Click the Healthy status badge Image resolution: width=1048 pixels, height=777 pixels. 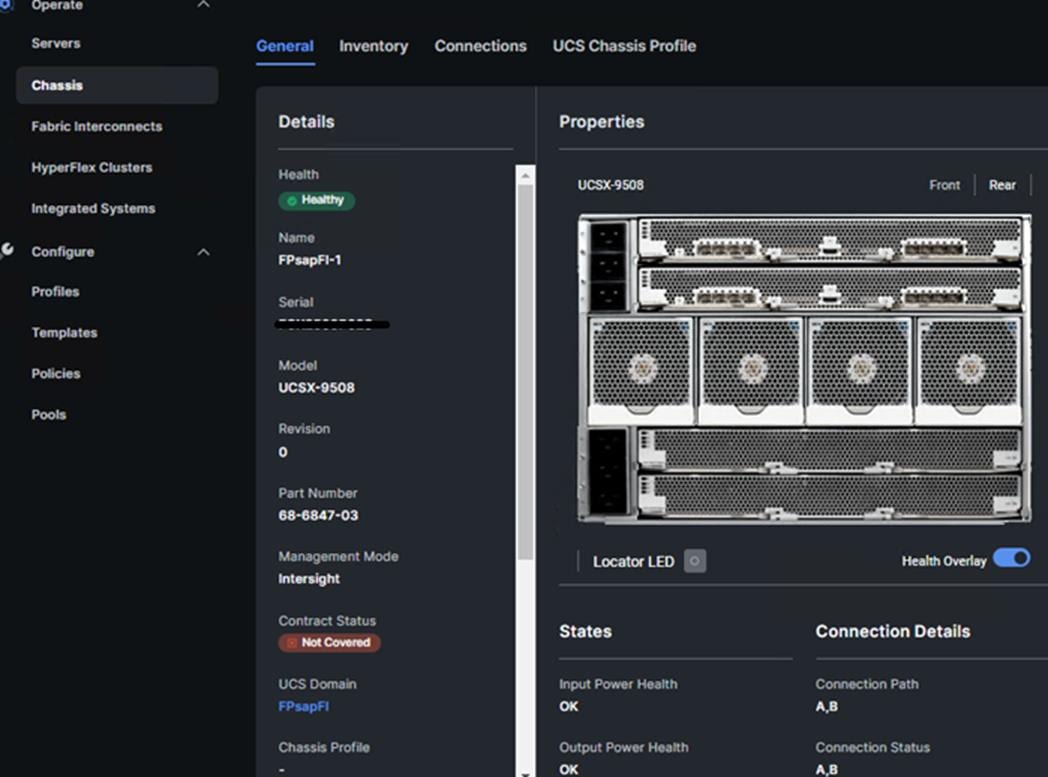(316, 200)
